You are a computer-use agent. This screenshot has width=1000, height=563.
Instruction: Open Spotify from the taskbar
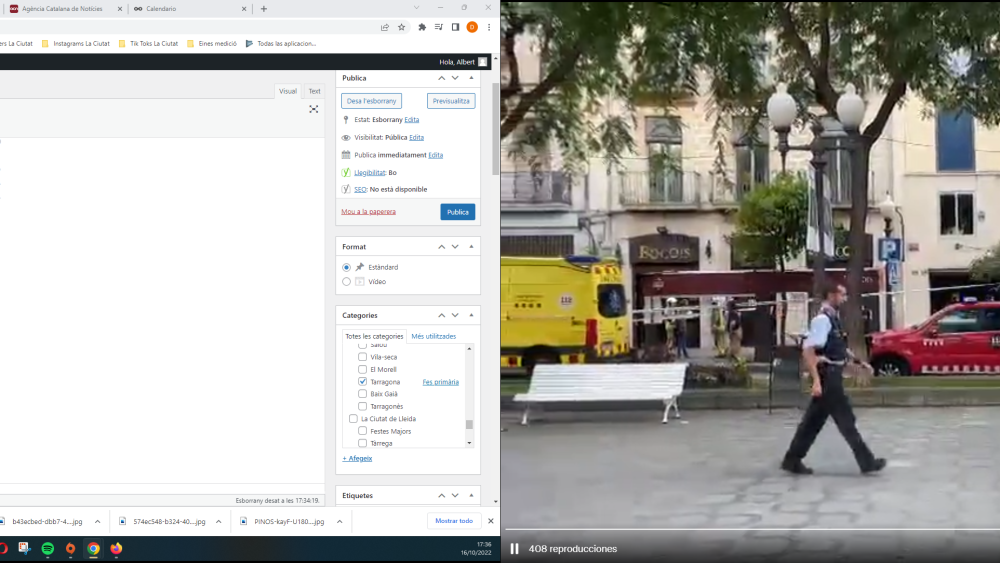click(48, 548)
